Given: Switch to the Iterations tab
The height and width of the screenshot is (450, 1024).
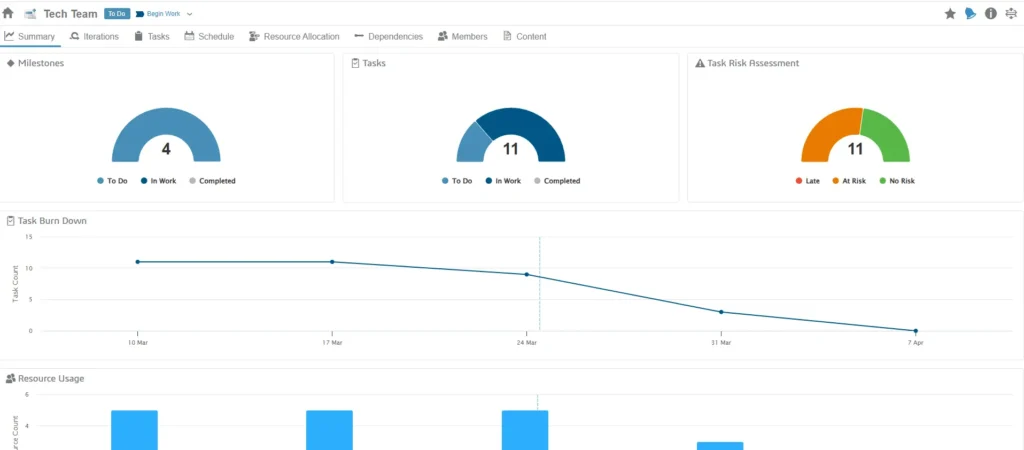Looking at the screenshot, I should (94, 36).
